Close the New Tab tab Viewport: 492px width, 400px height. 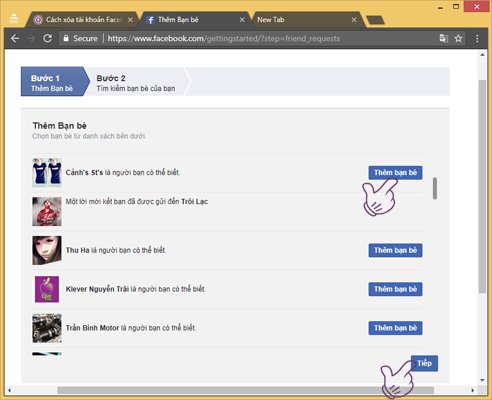(x=354, y=20)
